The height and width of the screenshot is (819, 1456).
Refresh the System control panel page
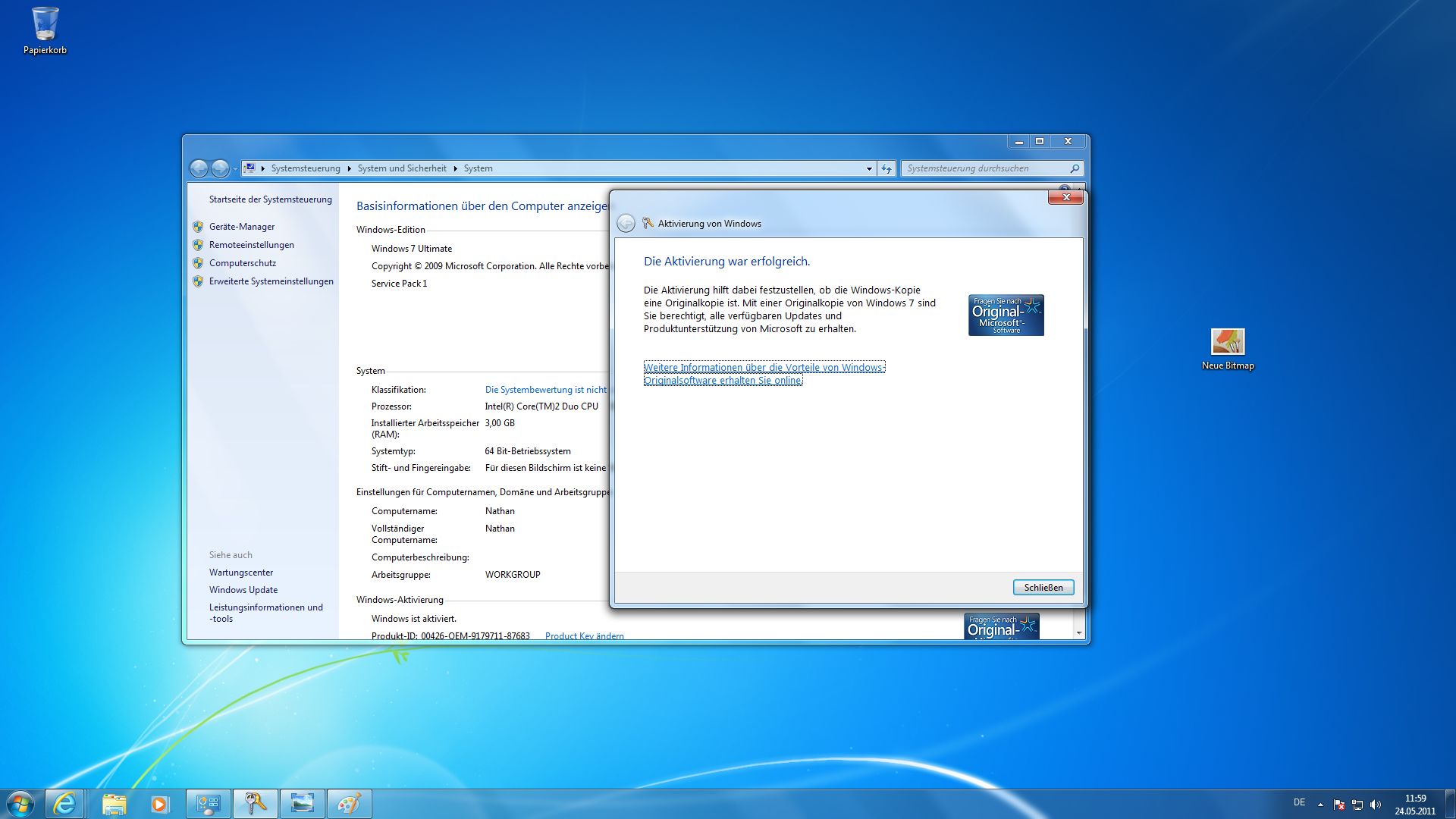[x=886, y=168]
